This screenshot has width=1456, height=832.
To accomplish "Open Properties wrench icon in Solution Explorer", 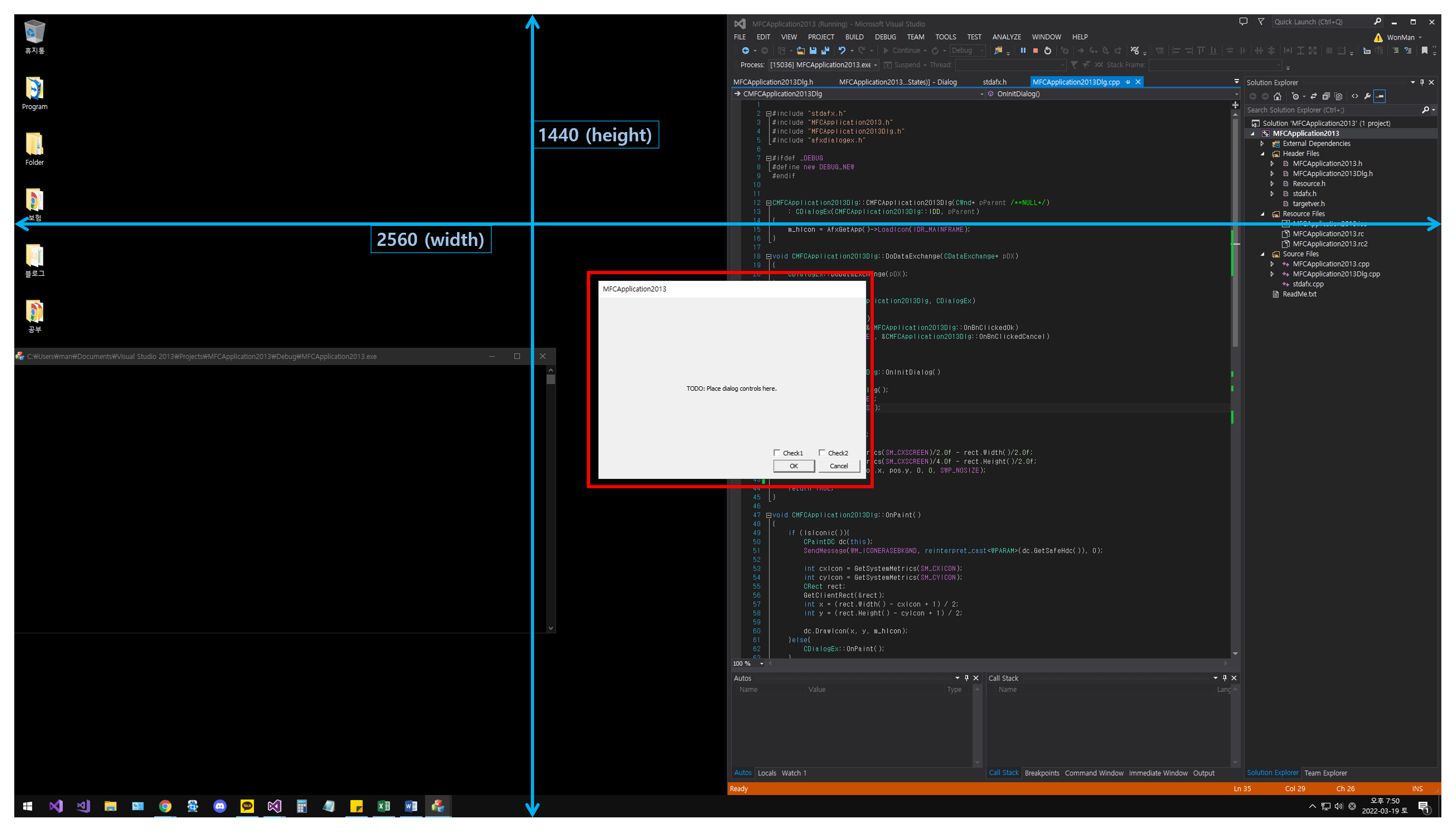I will click(x=1367, y=97).
